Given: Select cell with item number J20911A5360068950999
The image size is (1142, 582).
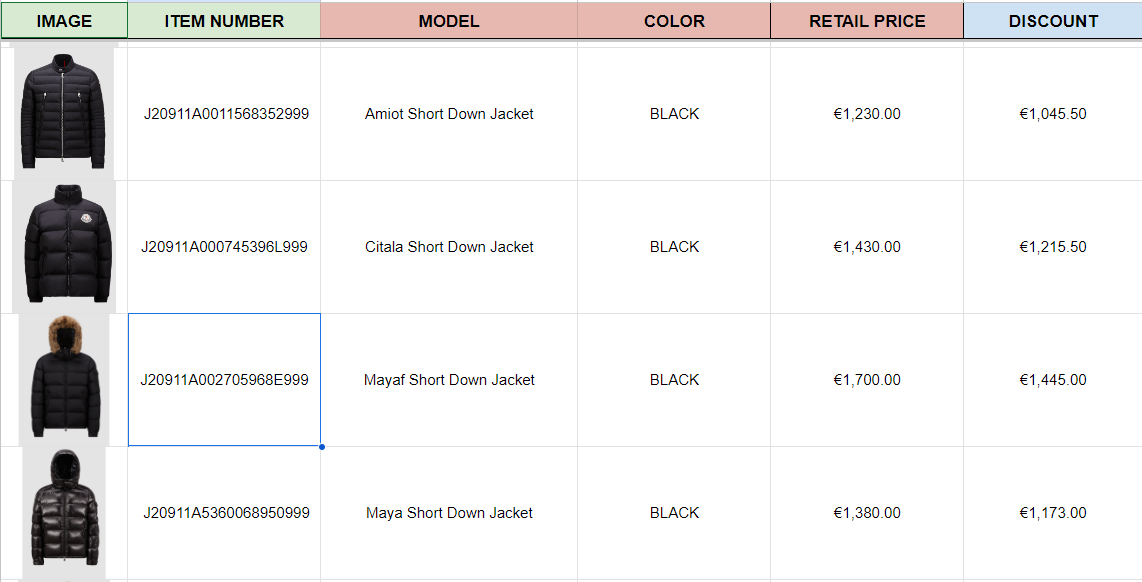Looking at the screenshot, I should (224, 513).
